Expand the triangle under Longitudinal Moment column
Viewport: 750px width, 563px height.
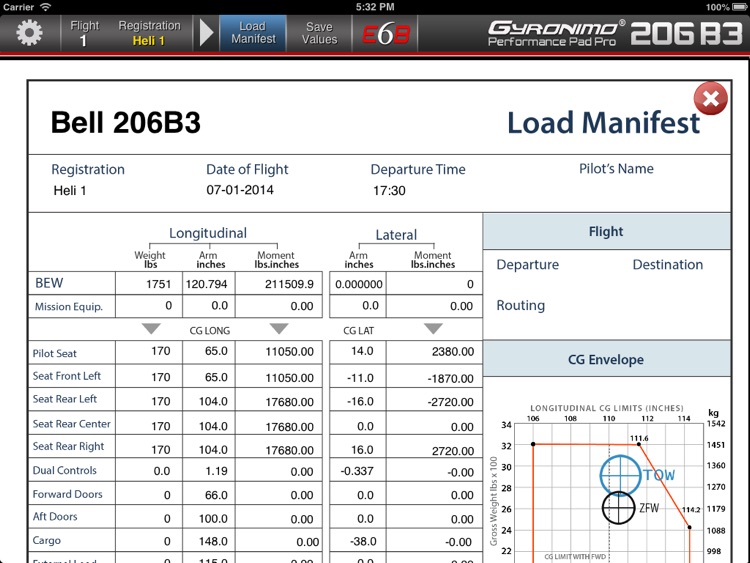coord(279,329)
